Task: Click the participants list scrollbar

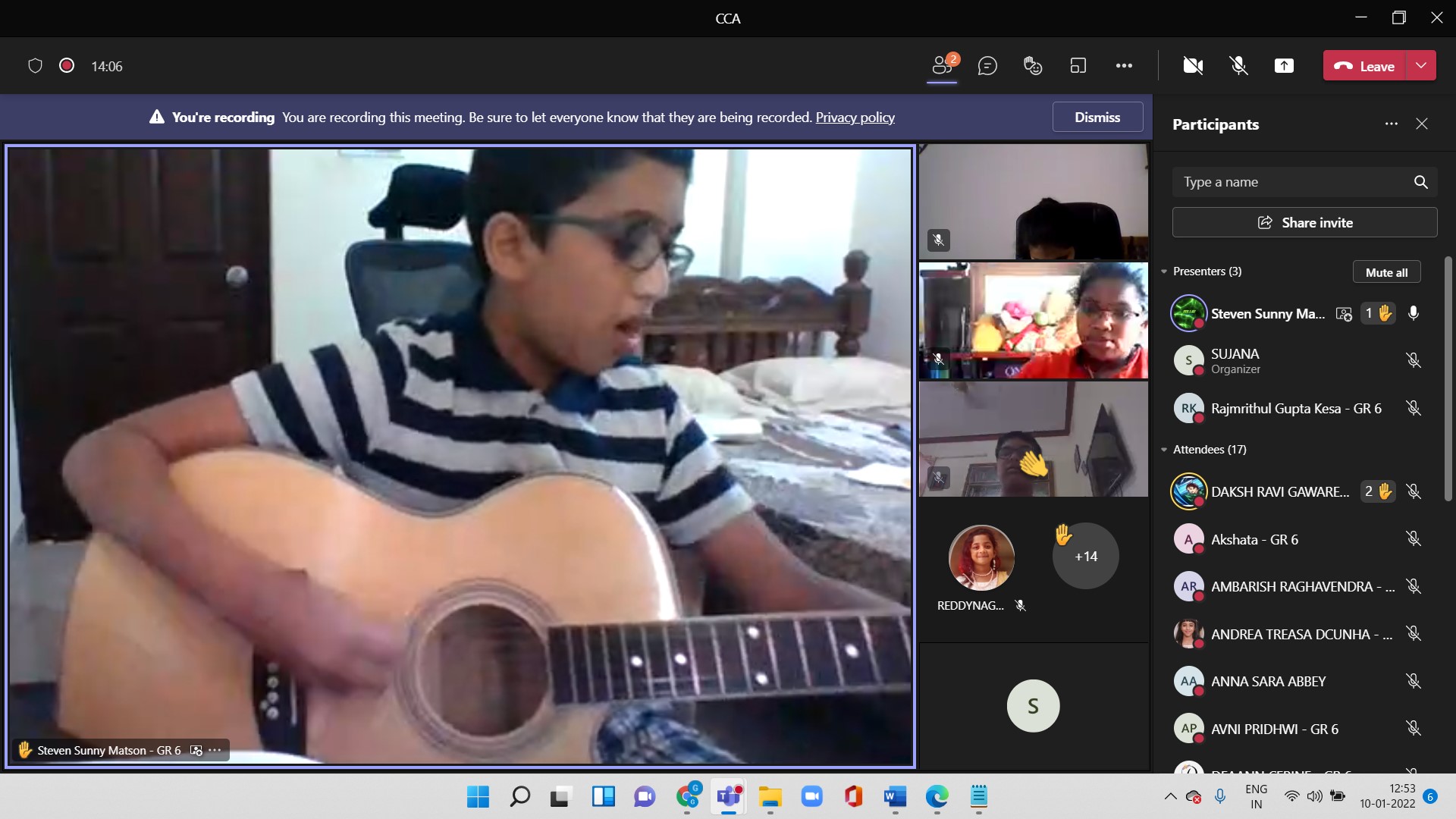Action: pos(1448,379)
